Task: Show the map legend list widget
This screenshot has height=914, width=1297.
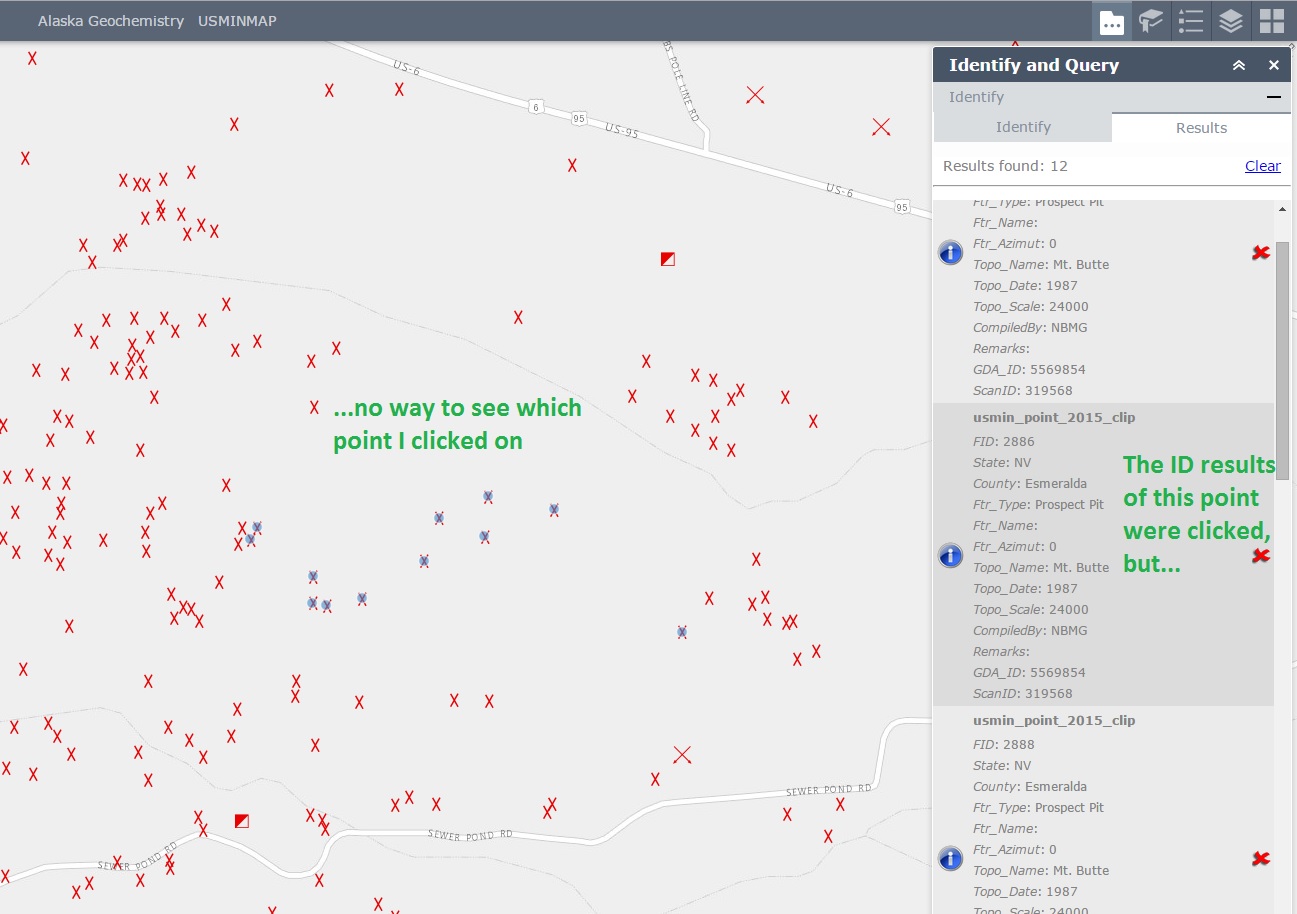Action: [1190, 21]
